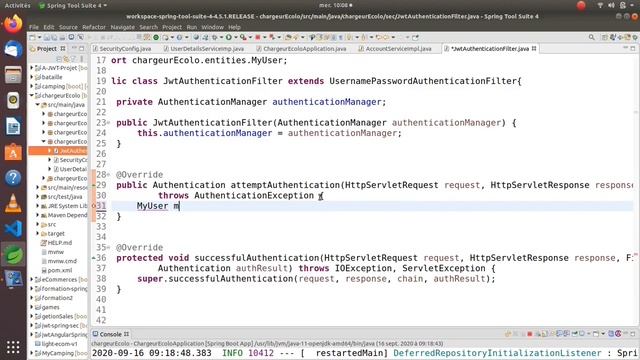Screen dimensions: 640x360
Task: Open Thunderbird mail from the dock
Action: point(13,50)
